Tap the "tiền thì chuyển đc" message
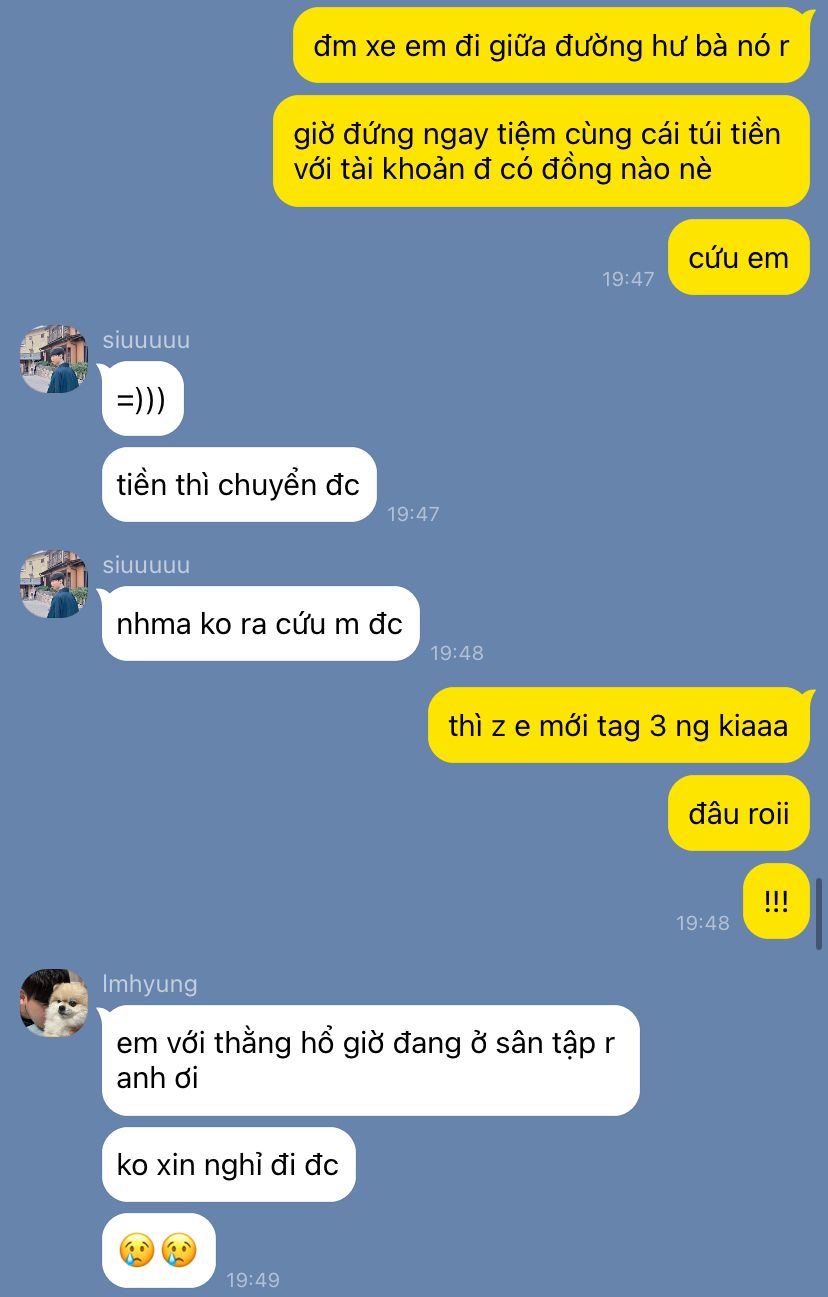This screenshot has width=828, height=1297. coord(238,485)
